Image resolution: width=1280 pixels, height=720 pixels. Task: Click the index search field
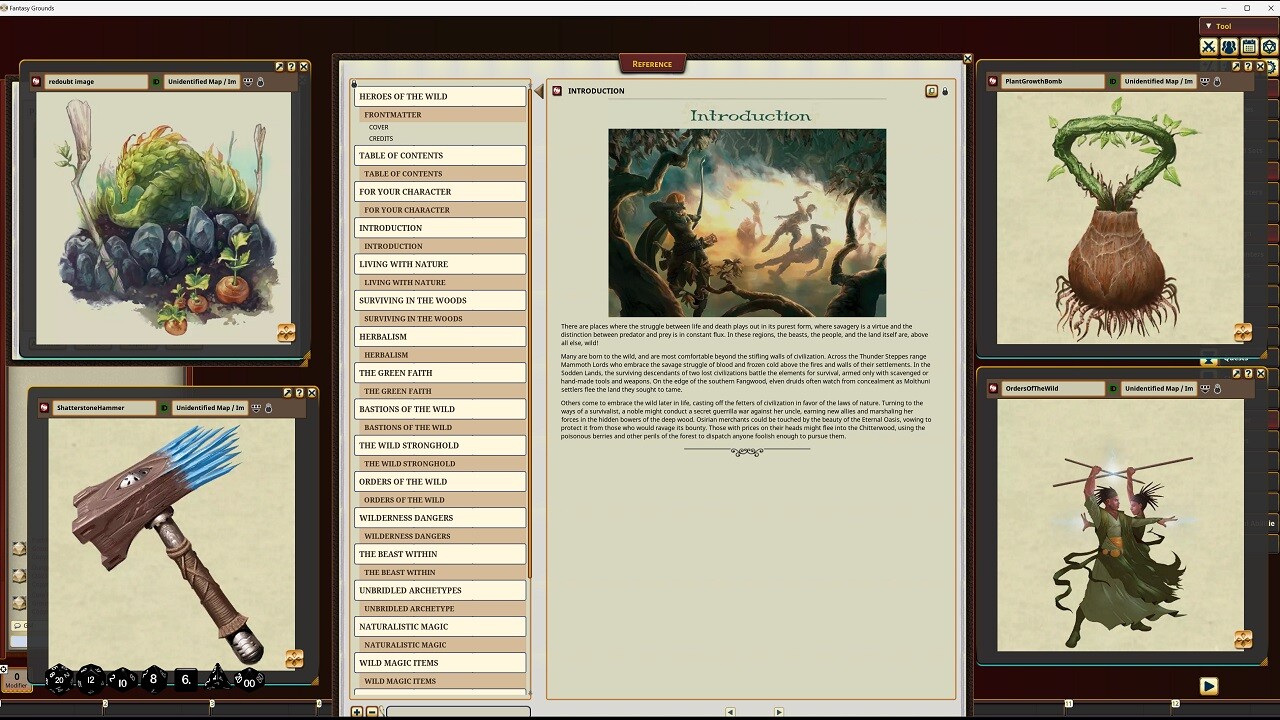click(x=458, y=712)
